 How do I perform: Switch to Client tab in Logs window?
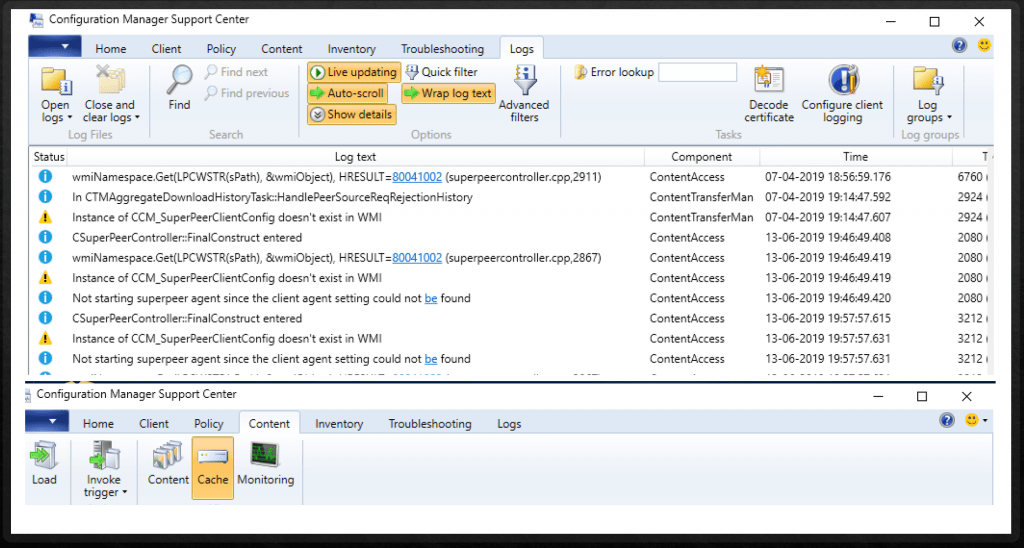[167, 49]
